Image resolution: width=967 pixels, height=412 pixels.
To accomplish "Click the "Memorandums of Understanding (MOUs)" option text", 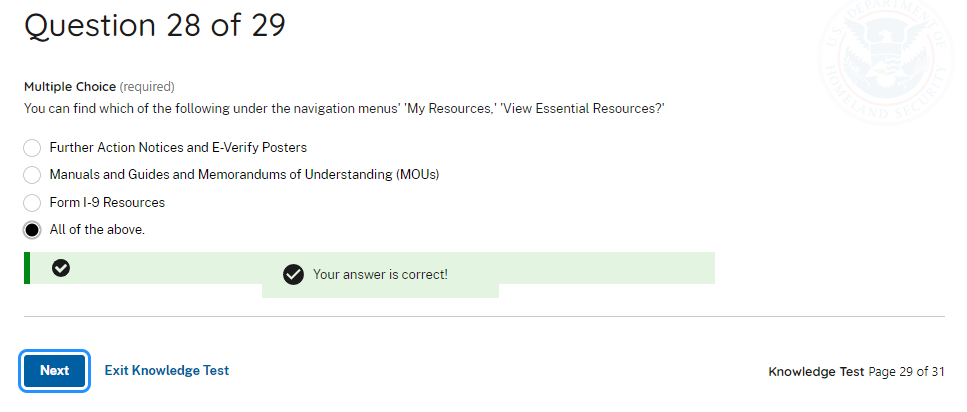I will (335, 175).
